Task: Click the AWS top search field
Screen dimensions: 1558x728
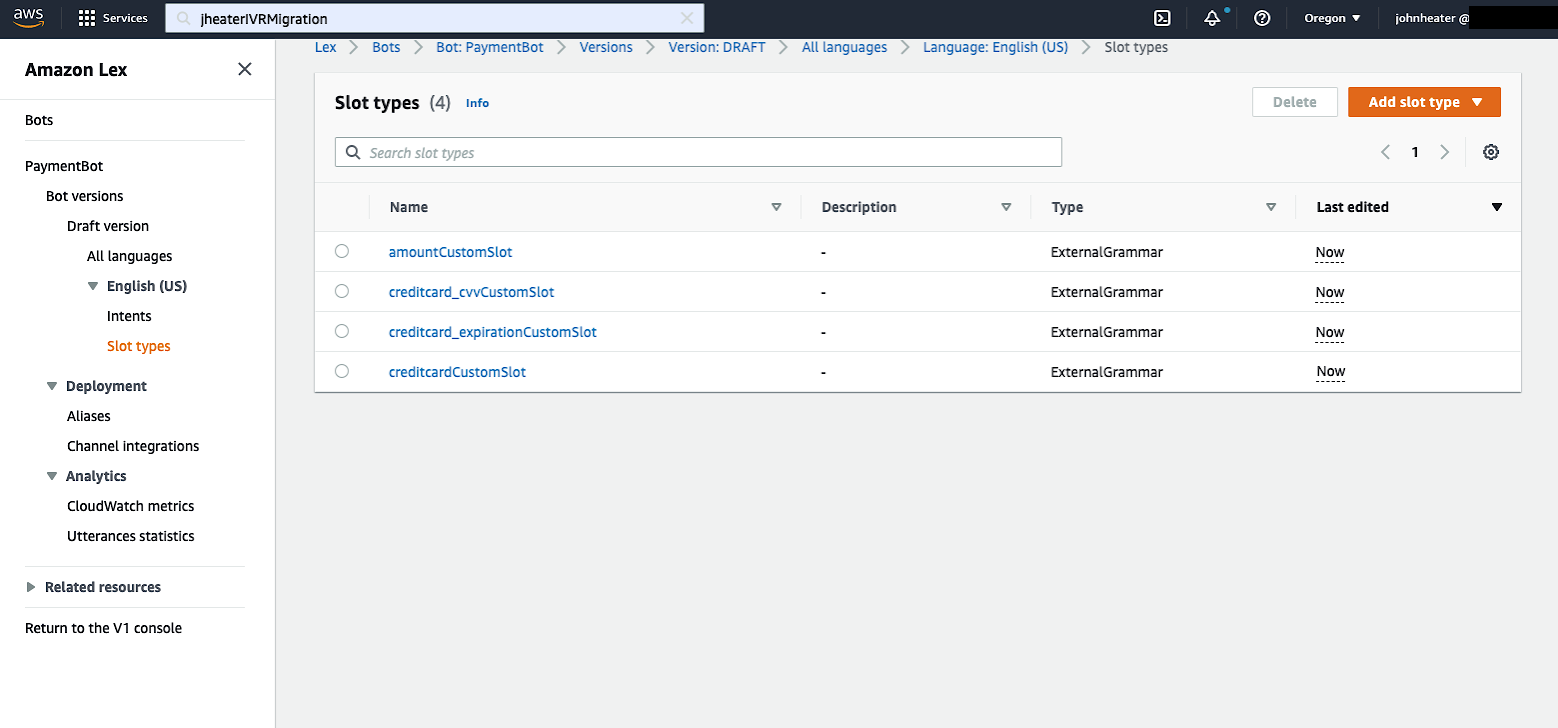Action: (x=435, y=18)
